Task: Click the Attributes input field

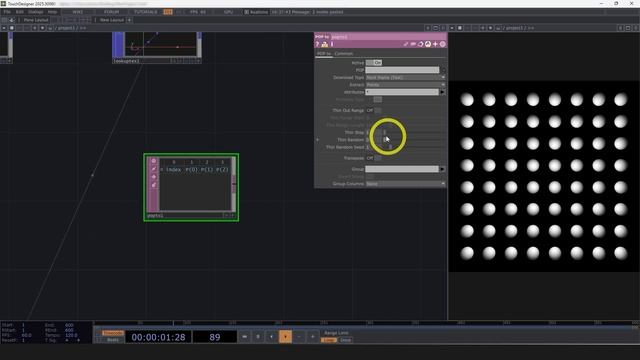Action: (x=402, y=92)
